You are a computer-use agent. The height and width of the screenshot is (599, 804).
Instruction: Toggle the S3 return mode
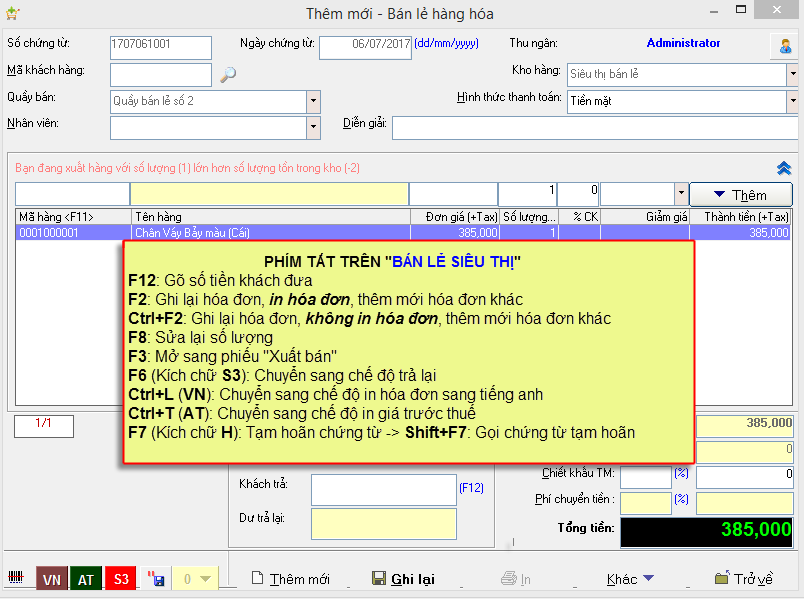tap(121, 579)
